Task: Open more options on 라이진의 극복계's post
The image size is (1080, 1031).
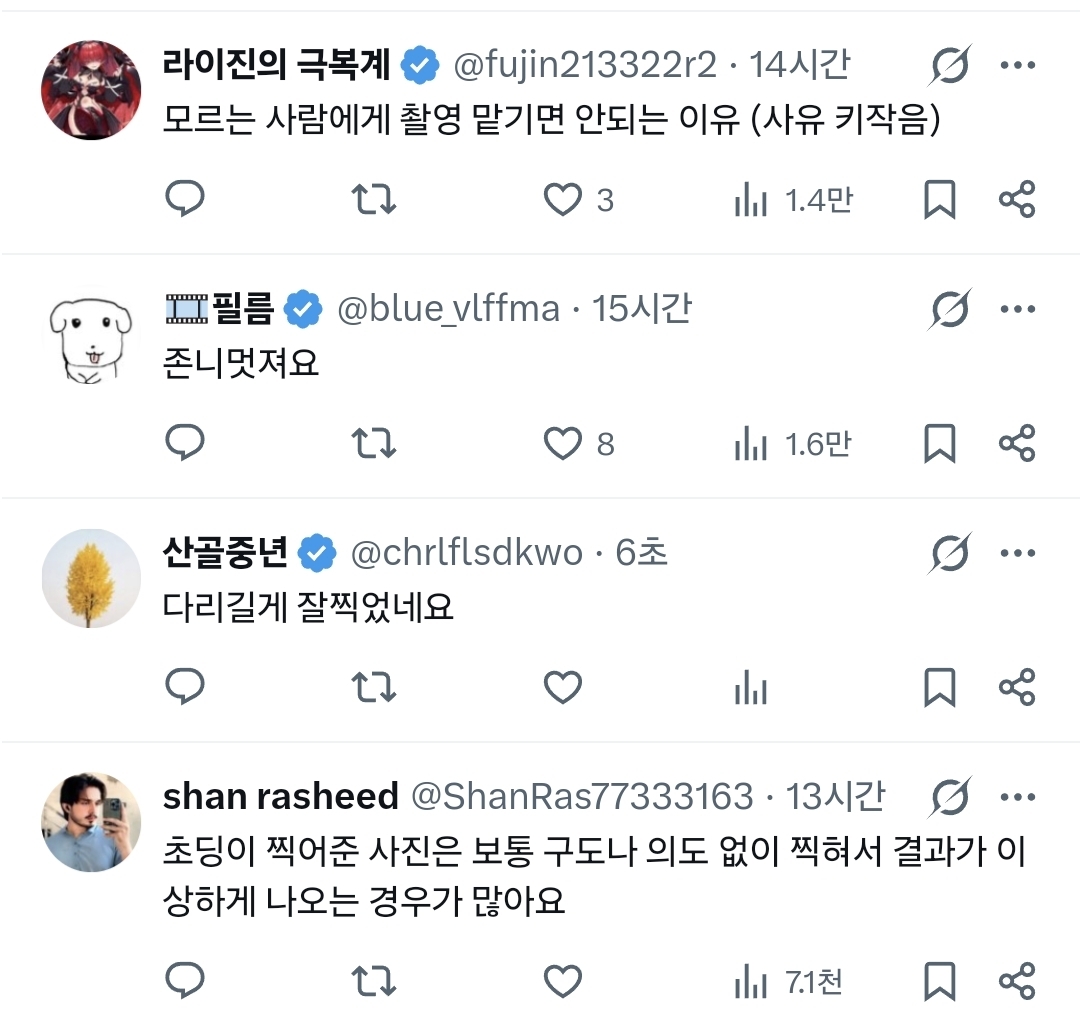Action: point(1017,66)
